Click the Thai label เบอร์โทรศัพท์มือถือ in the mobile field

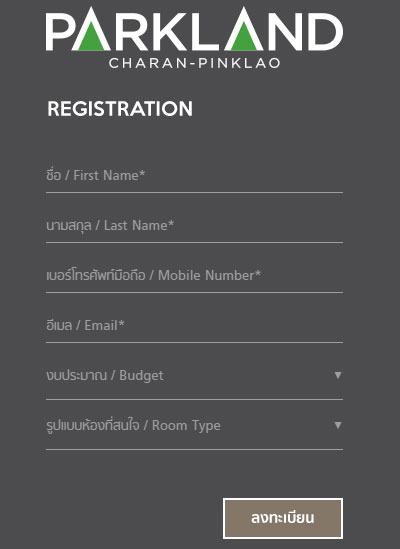click(96, 275)
